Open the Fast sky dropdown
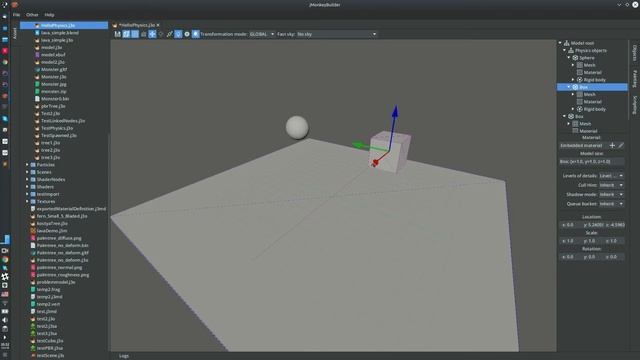 pos(336,34)
